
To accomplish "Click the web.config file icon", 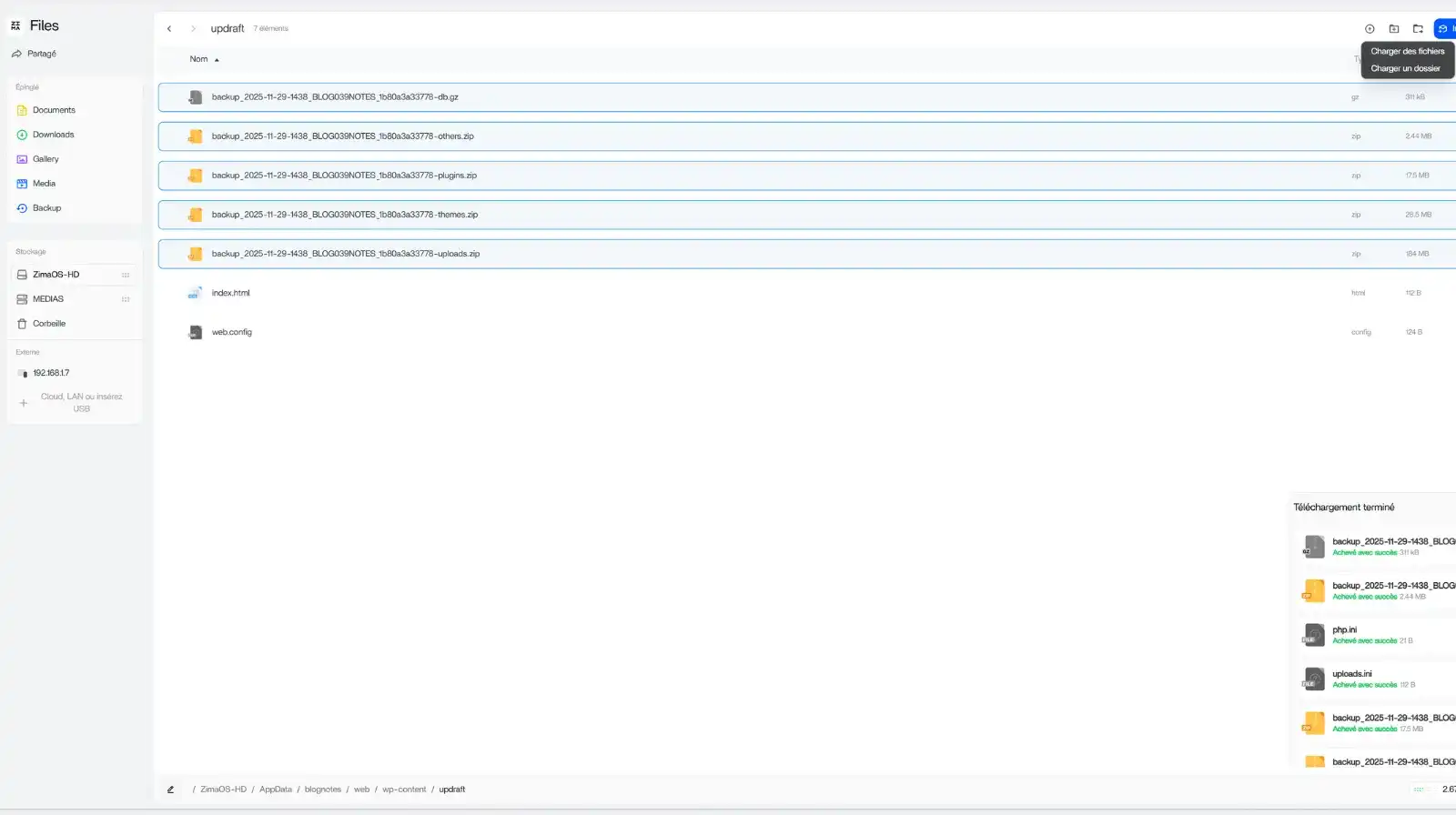I will [x=195, y=333].
